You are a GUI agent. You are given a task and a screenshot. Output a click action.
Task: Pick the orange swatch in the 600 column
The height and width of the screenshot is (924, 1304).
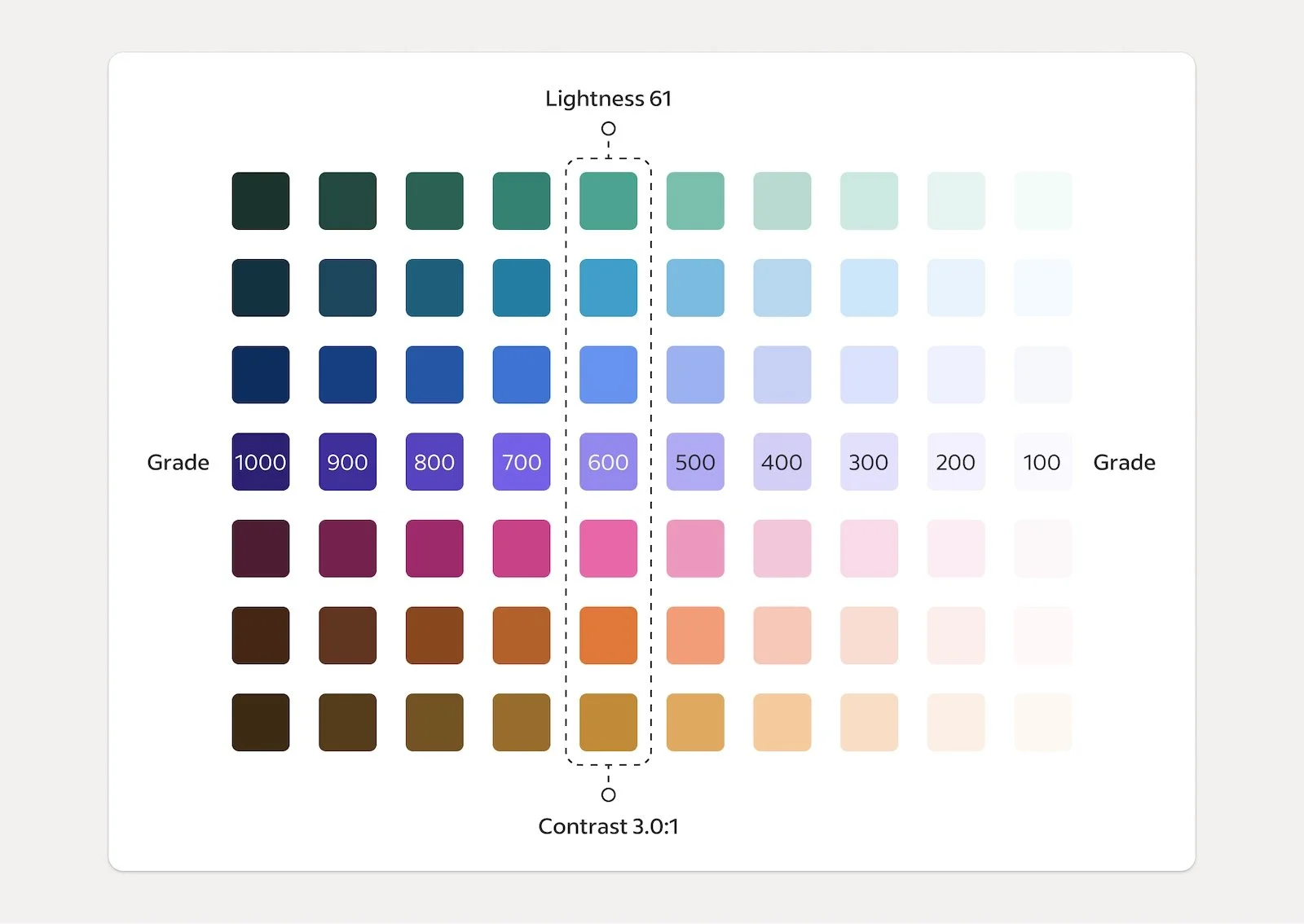[x=609, y=636]
